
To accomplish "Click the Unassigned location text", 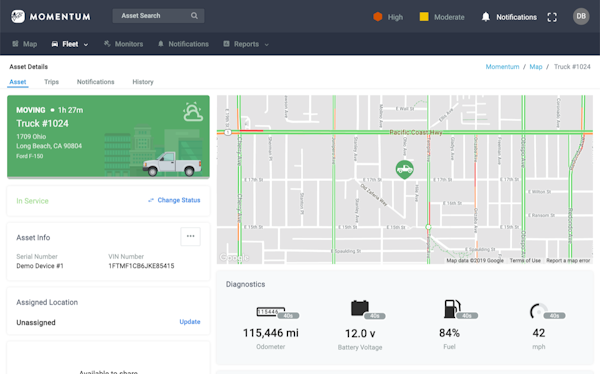I will (36, 322).
